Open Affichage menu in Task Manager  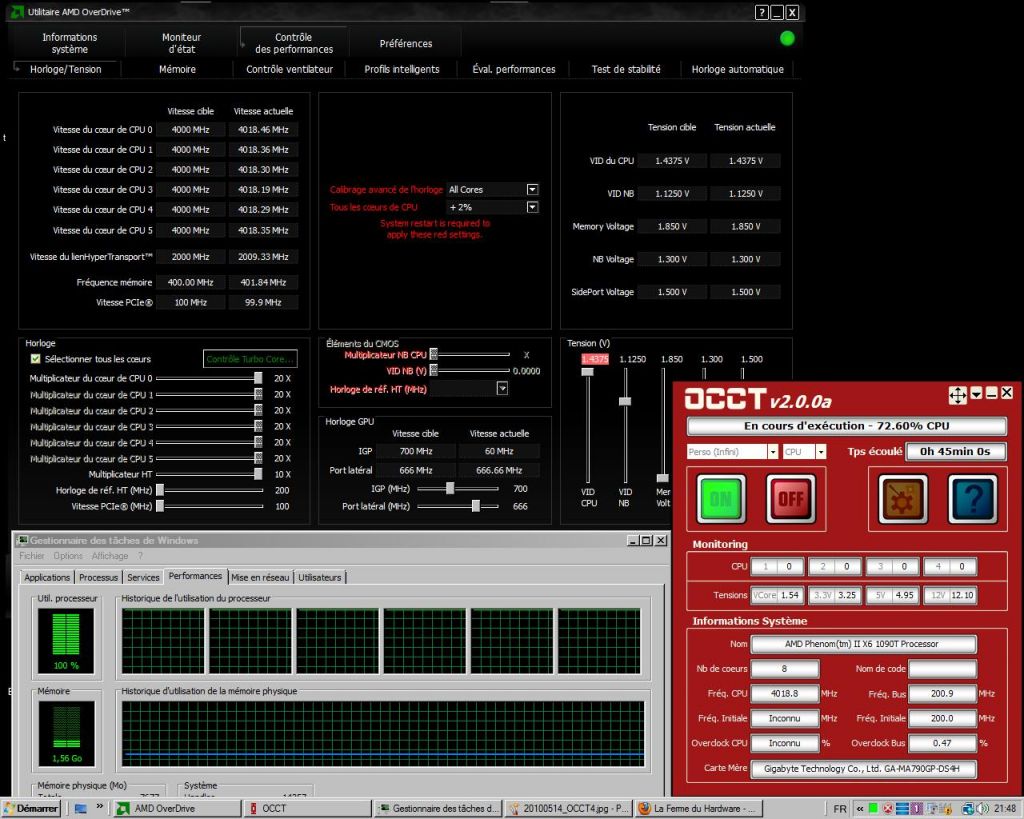pyautogui.click(x=110, y=556)
